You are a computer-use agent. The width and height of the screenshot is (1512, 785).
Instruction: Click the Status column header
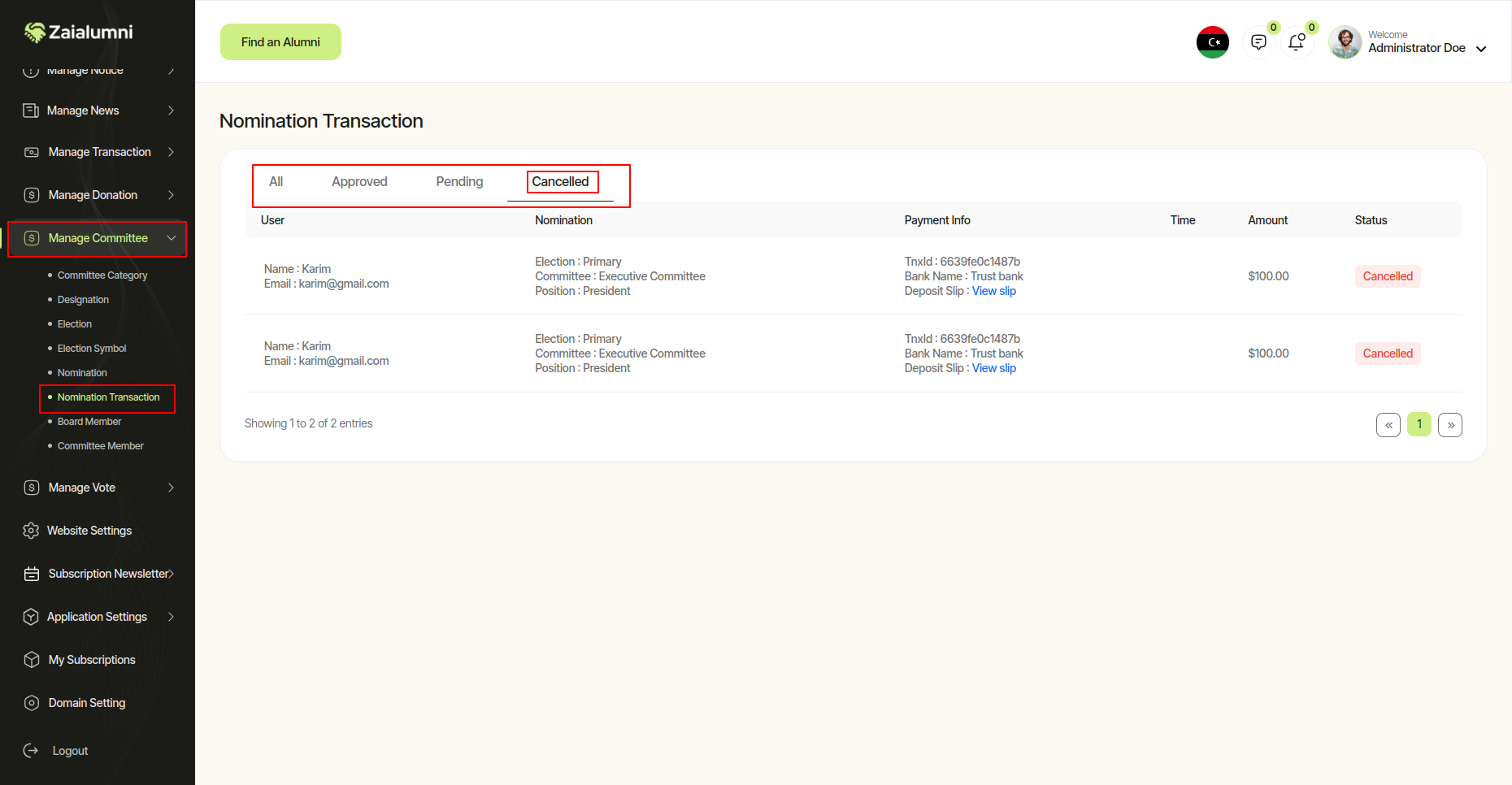click(x=1371, y=220)
